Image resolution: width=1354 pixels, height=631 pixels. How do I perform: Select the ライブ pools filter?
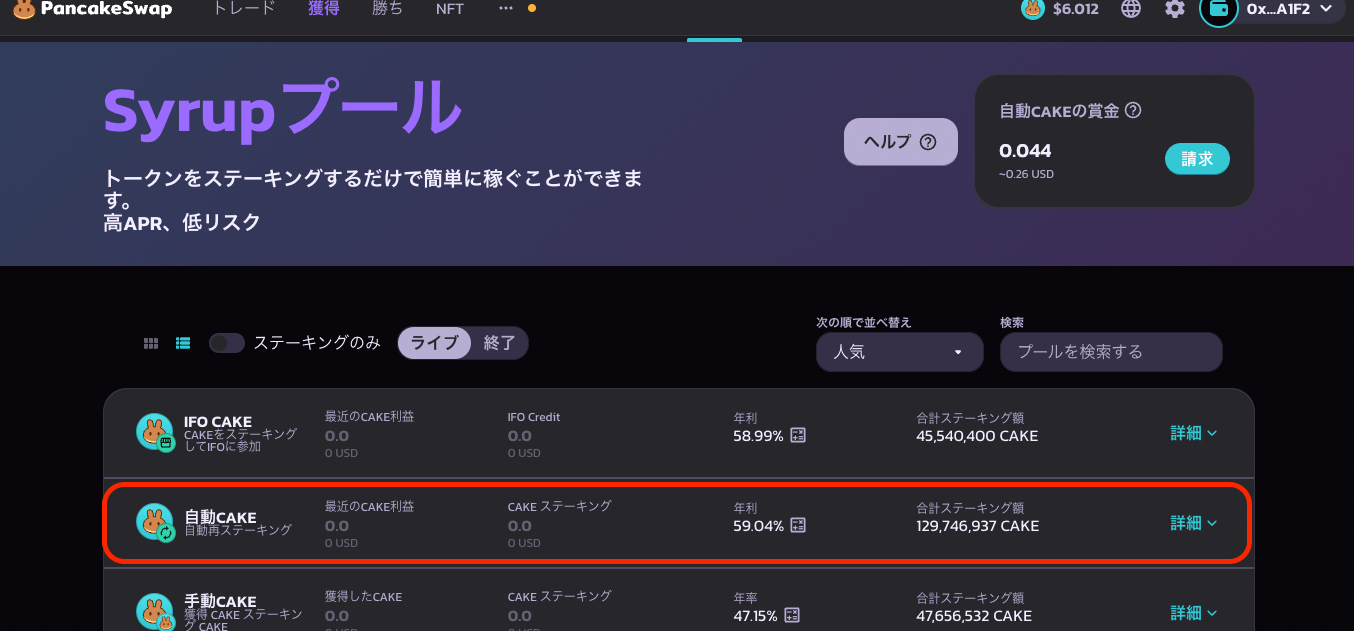click(434, 343)
